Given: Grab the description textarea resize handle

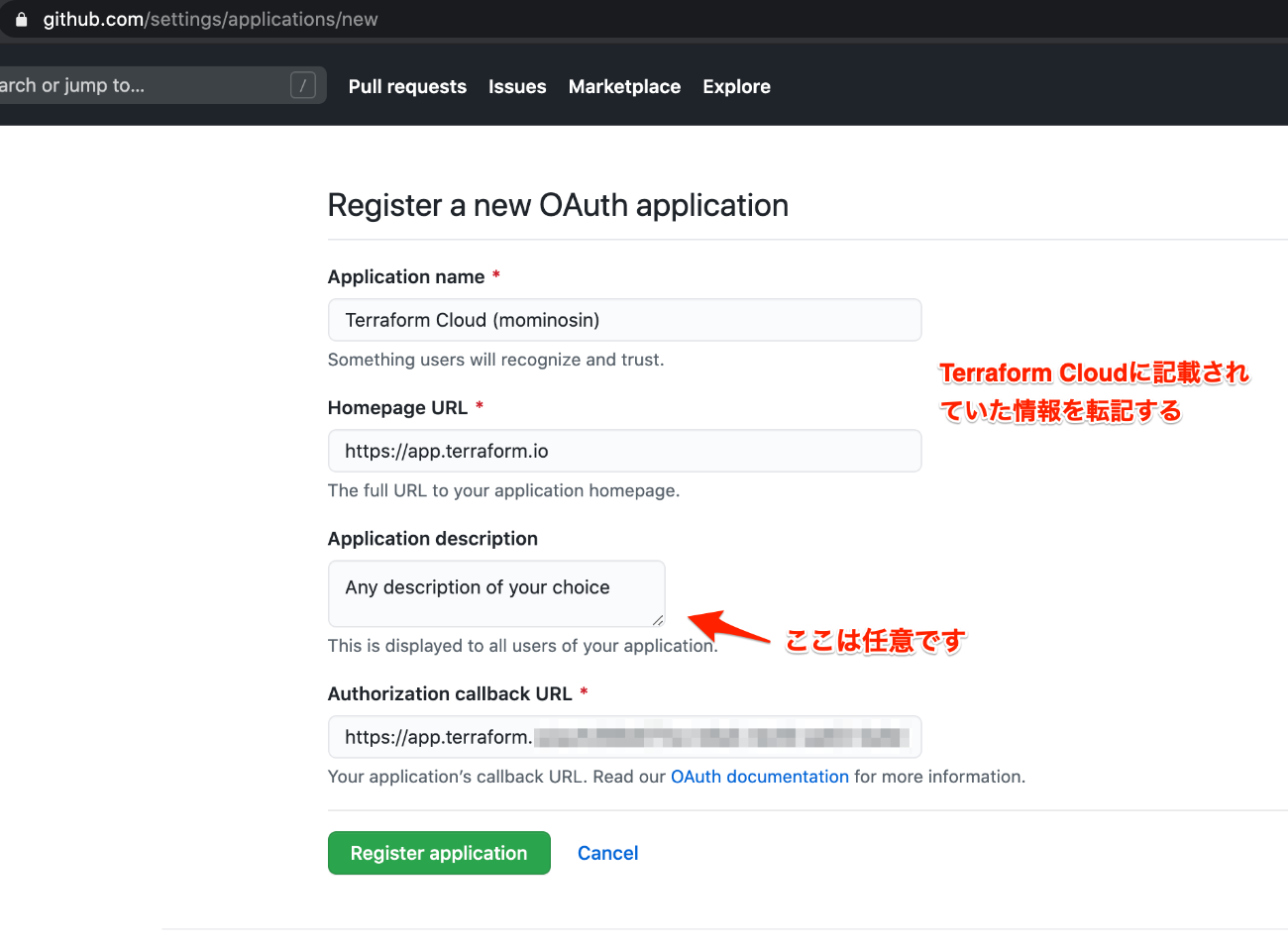Looking at the screenshot, I should pyautogui.click(x=658, y=620).
